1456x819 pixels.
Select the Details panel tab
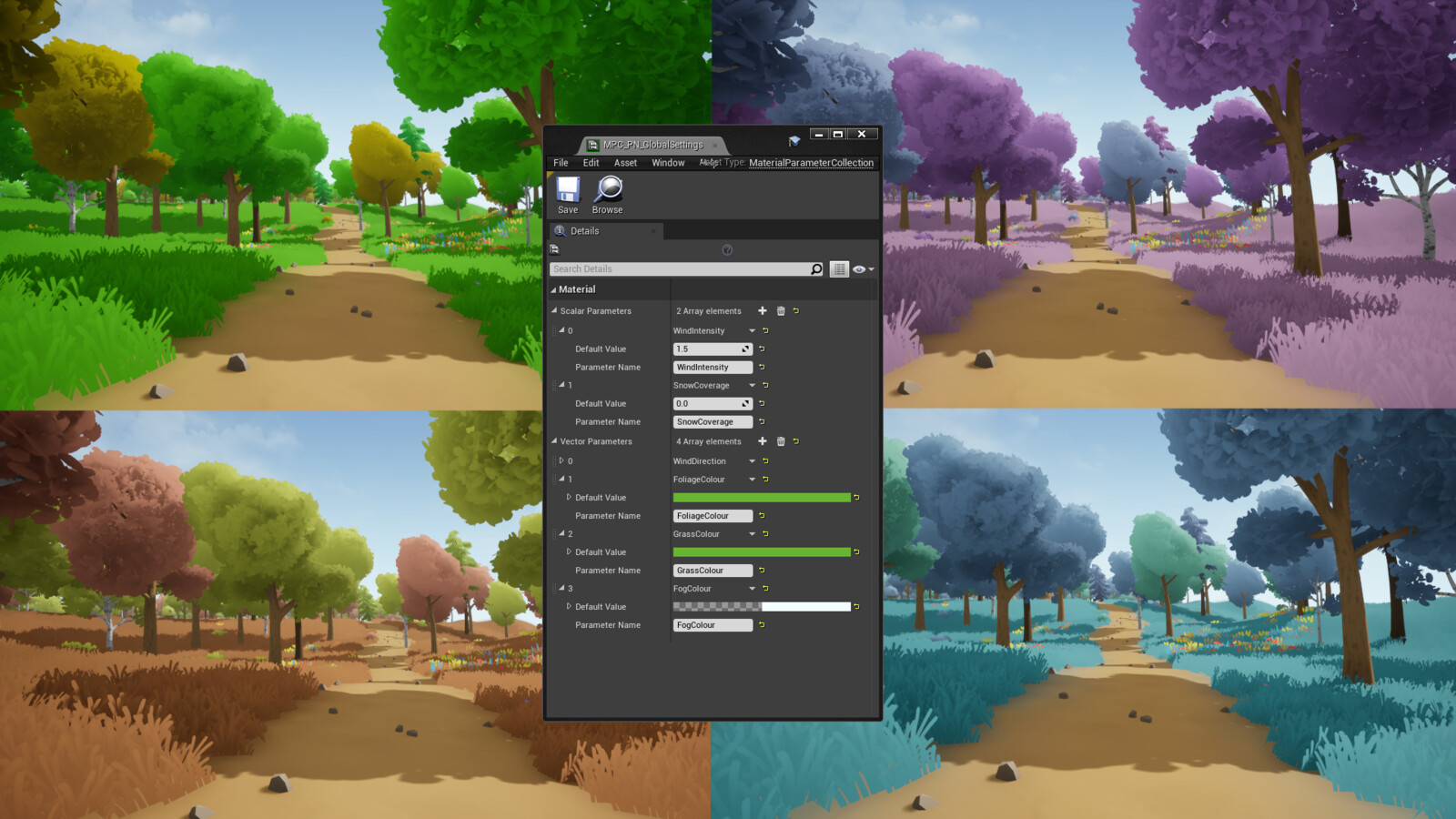606,231
